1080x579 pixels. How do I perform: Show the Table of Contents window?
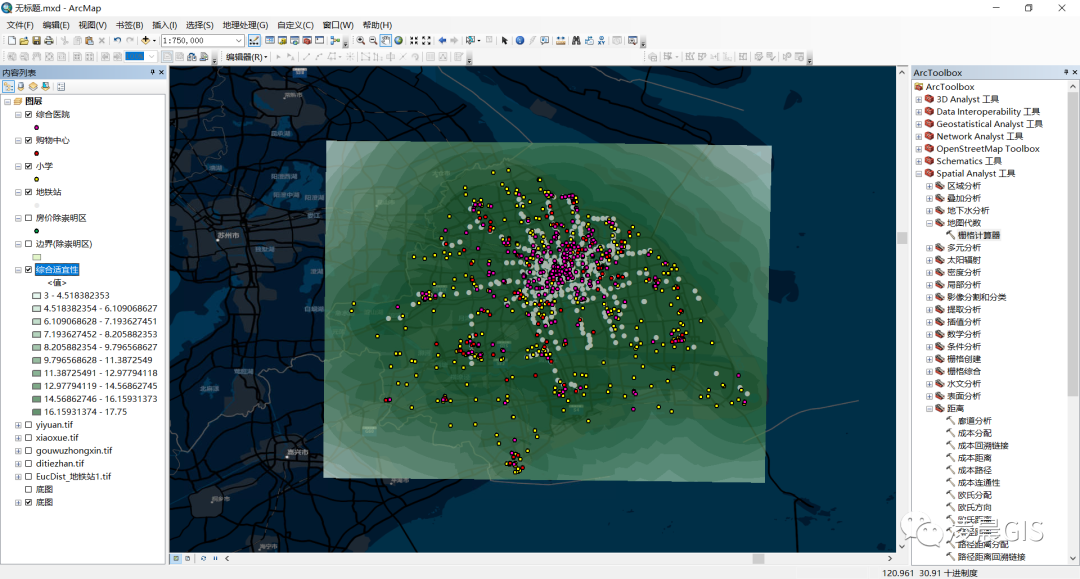270,41
